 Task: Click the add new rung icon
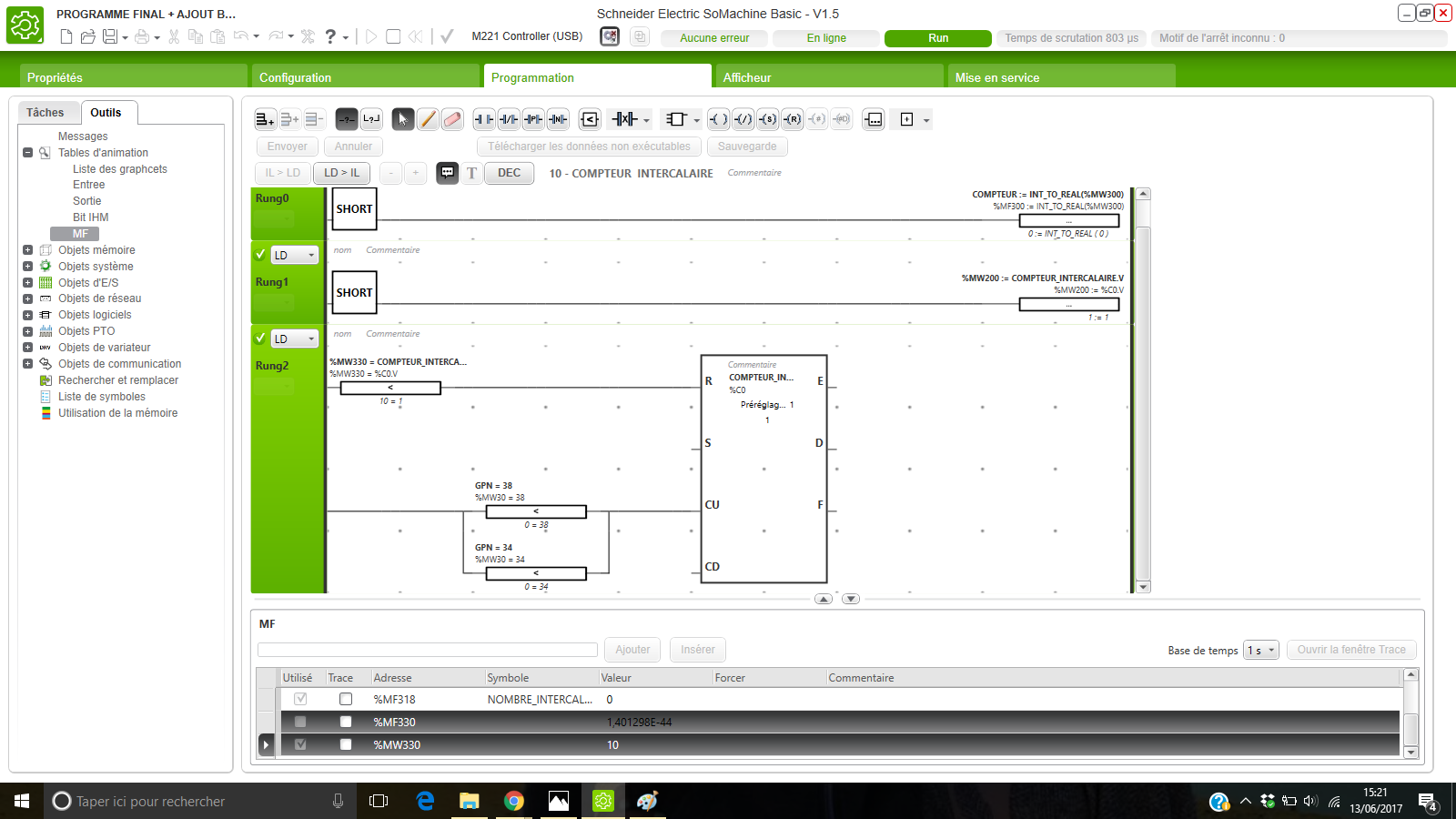(x=265, y=119)
